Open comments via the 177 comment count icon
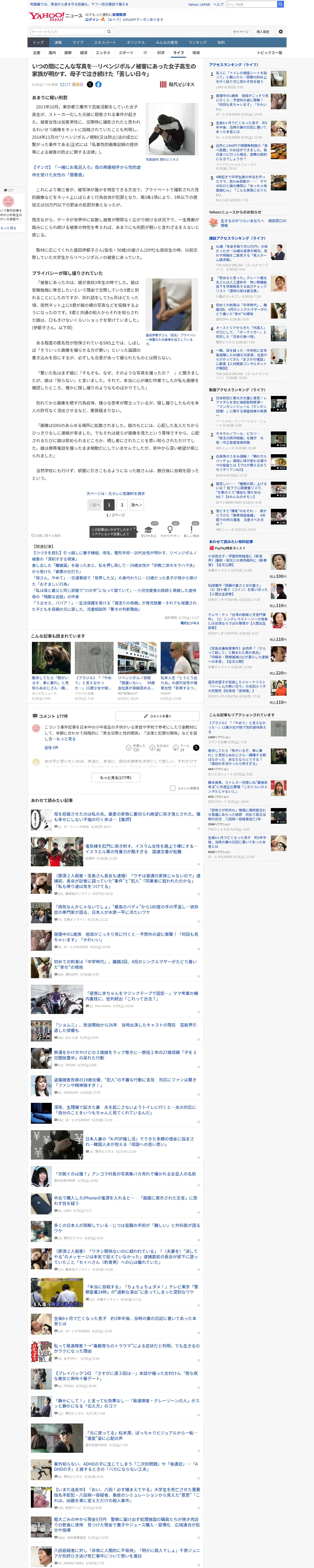The height and width of the screenshot is (1568, 314). click(66, 85)
